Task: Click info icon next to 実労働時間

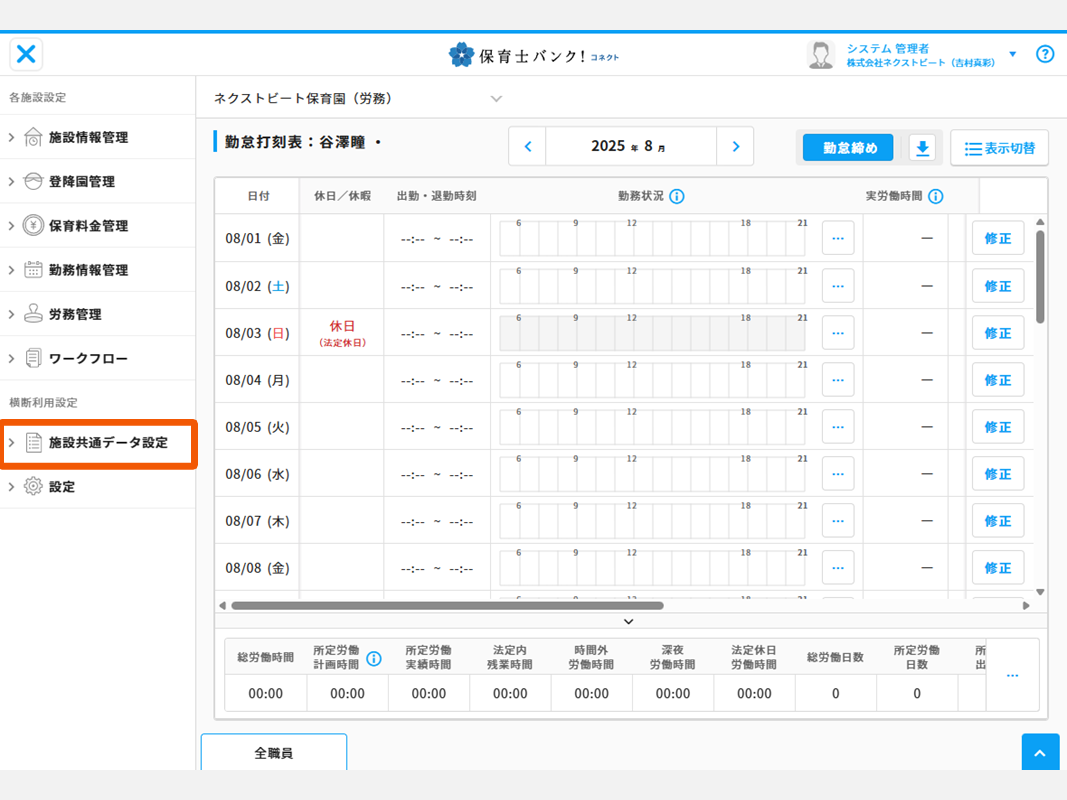Action: 935,196
